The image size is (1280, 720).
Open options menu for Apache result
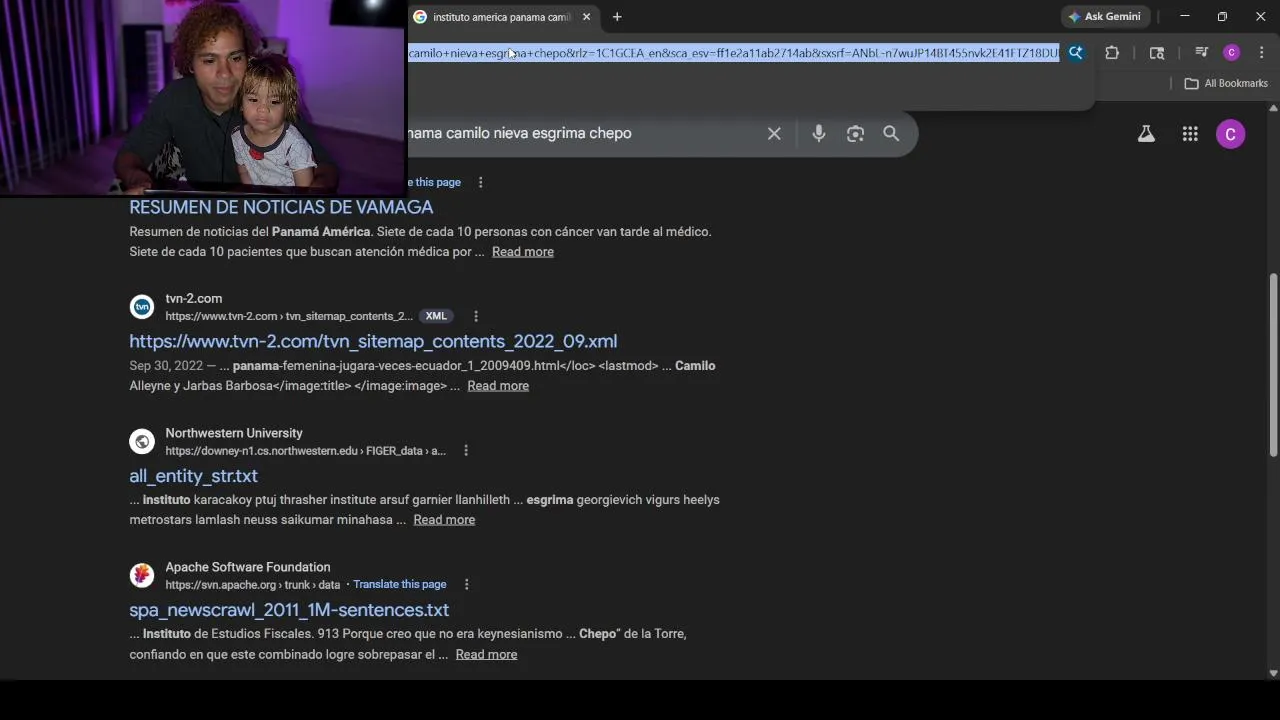pyautogui.click(x=466, y=585)
